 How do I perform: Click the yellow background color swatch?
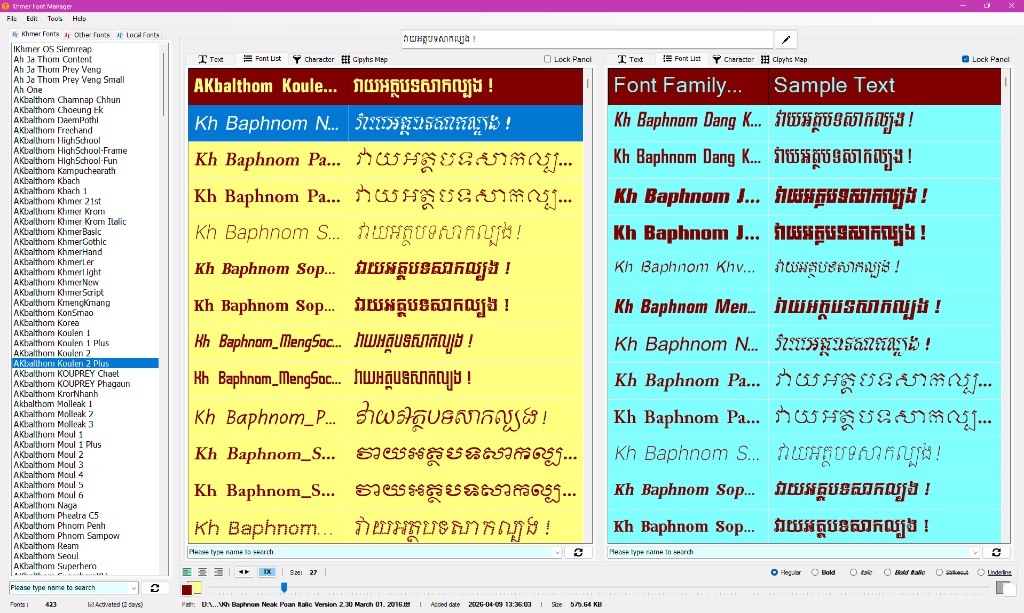(x=197, y=588)
